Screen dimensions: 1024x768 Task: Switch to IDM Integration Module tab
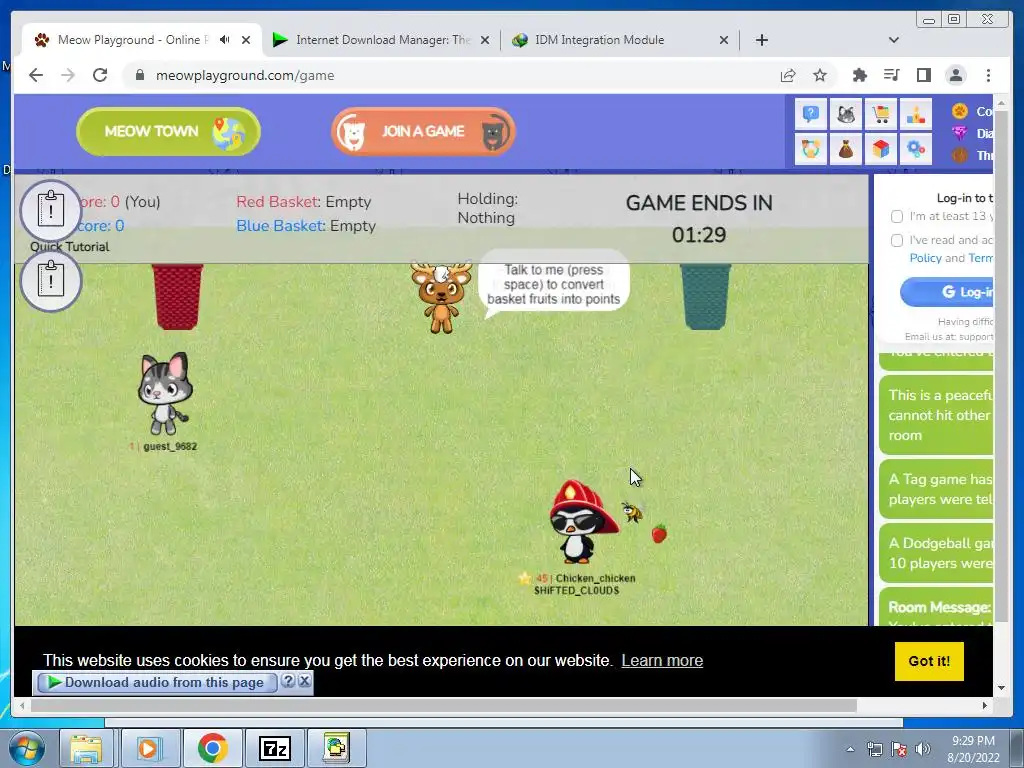pos(620,40)
